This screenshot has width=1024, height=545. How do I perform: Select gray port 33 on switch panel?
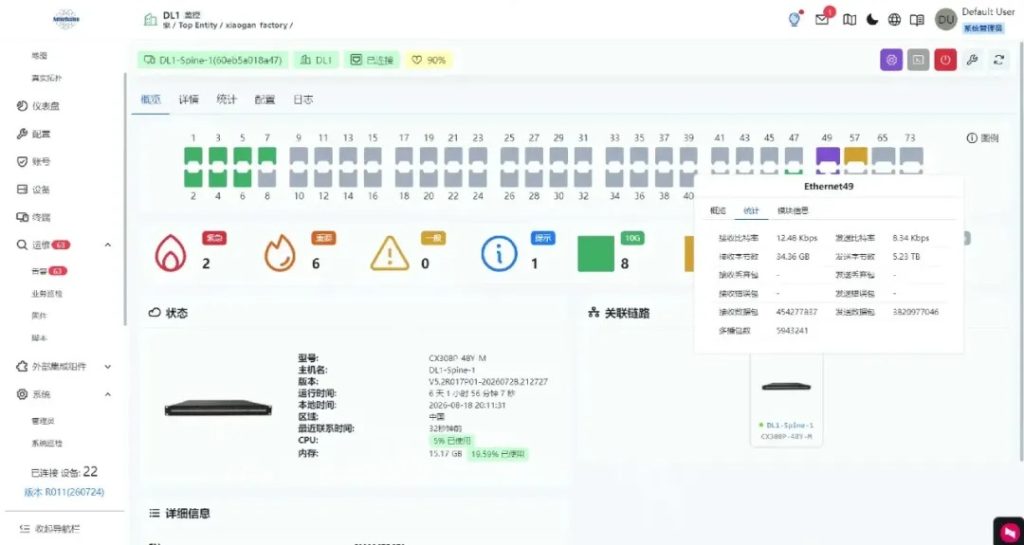point(615,157)
